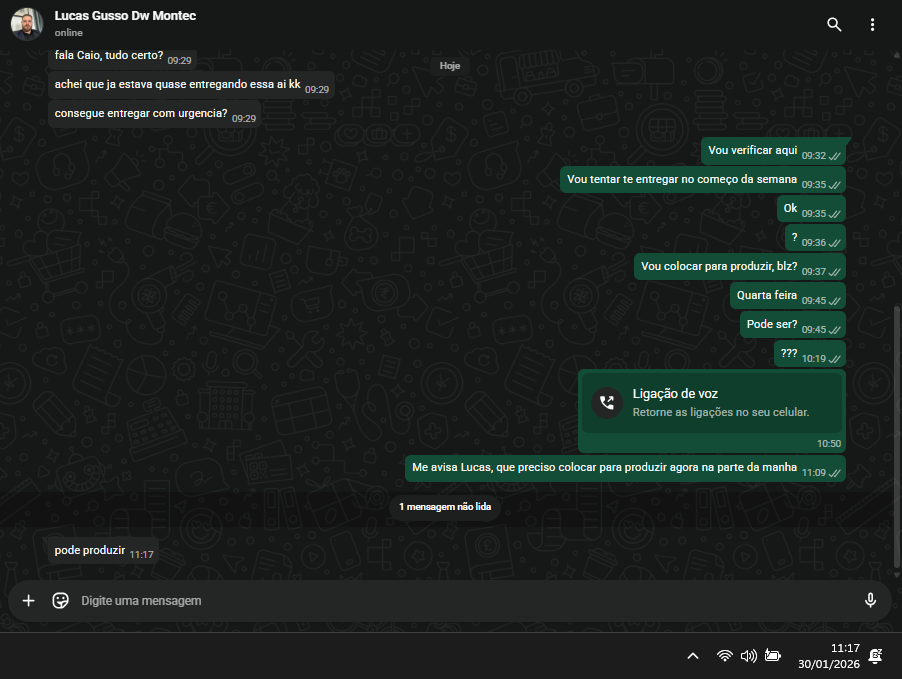Screen dimensions: 902x679
Task: Open the three-dot chat menu
Action: [x=872, y=25]
